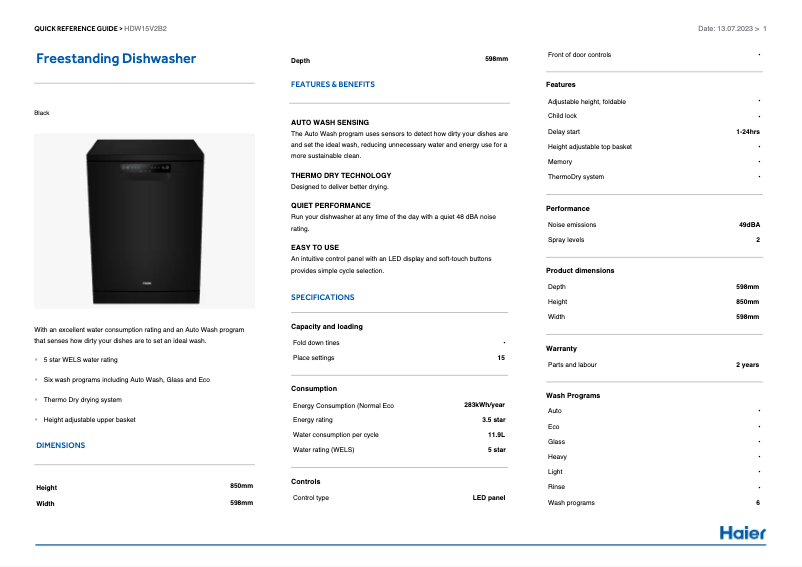Click the AUTO WASH SENSING subheading
Screen dimensions: 802x567
tap(329, 122)
